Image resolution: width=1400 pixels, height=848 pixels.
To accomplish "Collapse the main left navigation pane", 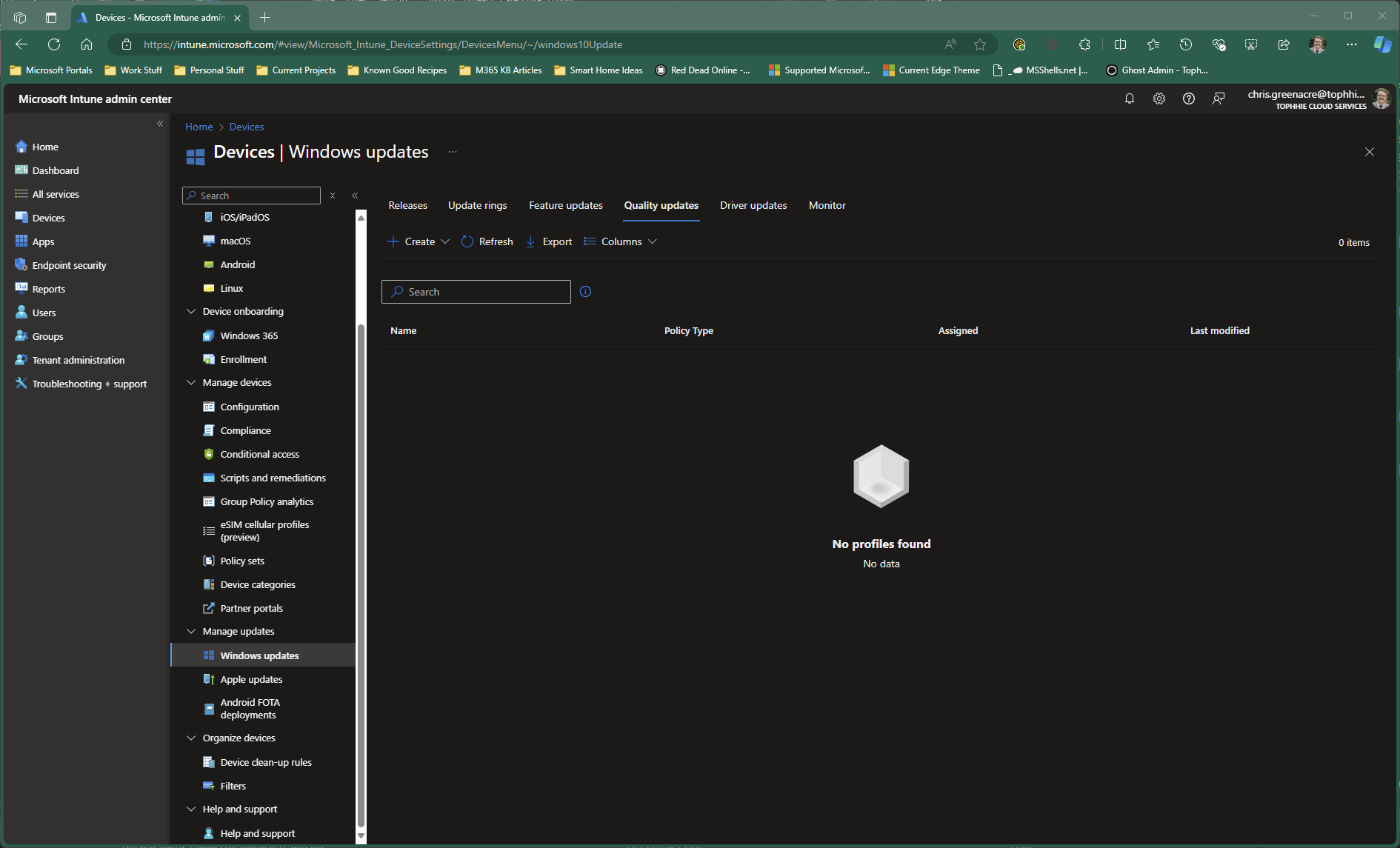I will [160, 124].
